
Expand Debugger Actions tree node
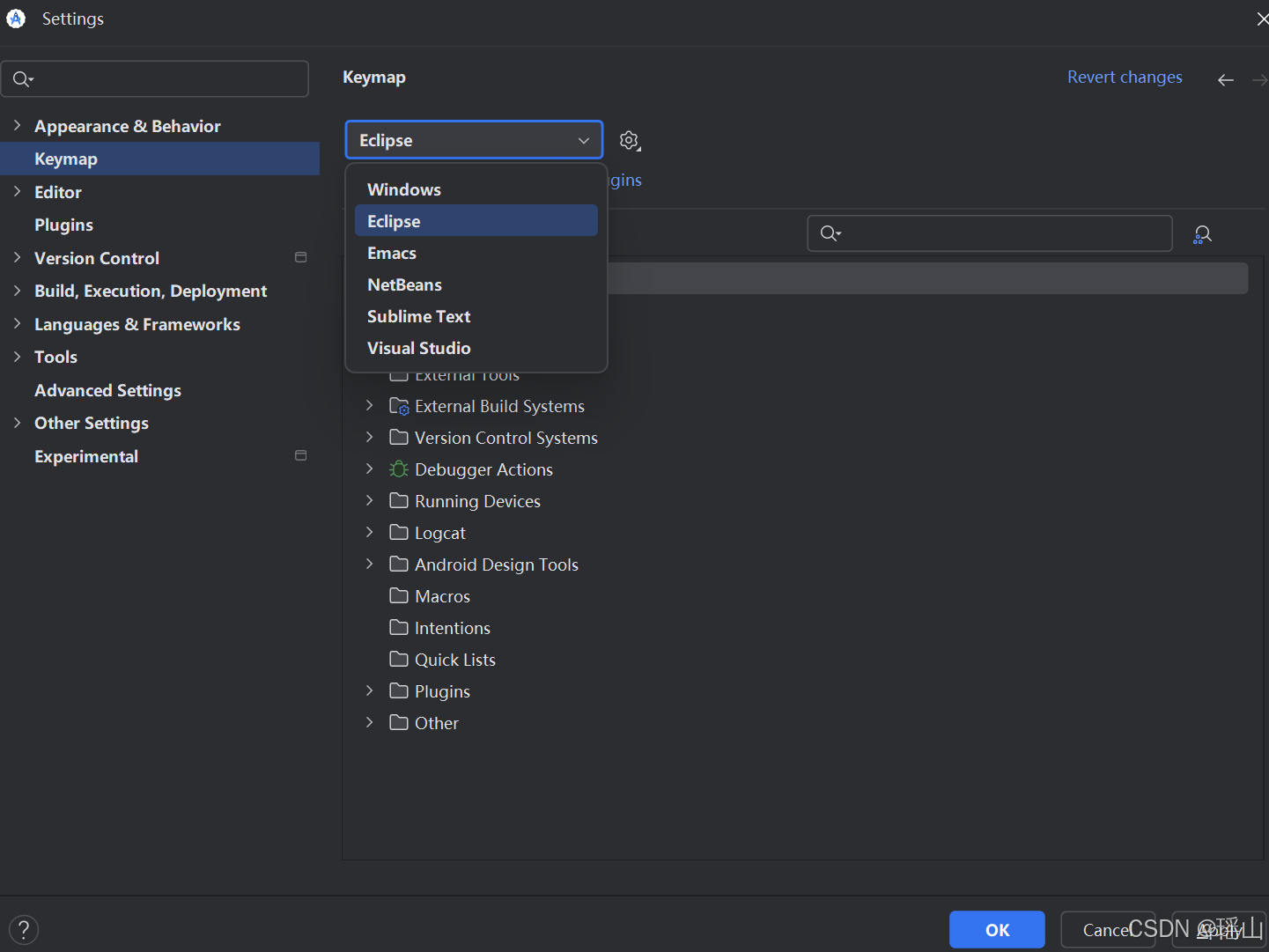[369, 469]
